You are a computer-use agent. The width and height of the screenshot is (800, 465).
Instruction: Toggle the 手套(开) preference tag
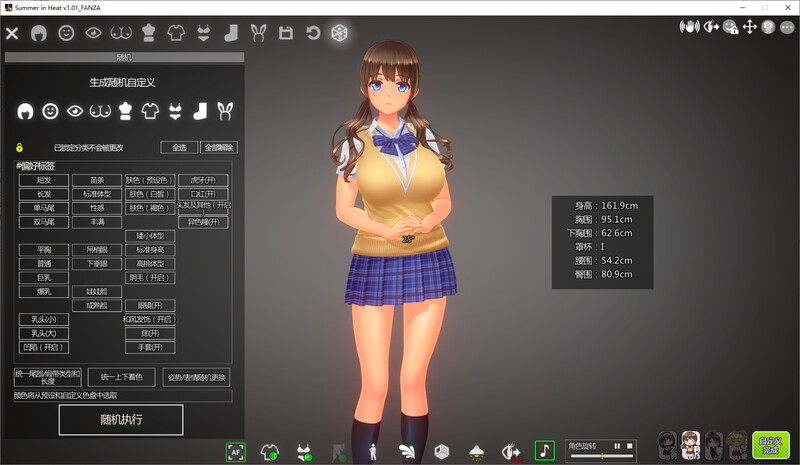coord(150,347)
